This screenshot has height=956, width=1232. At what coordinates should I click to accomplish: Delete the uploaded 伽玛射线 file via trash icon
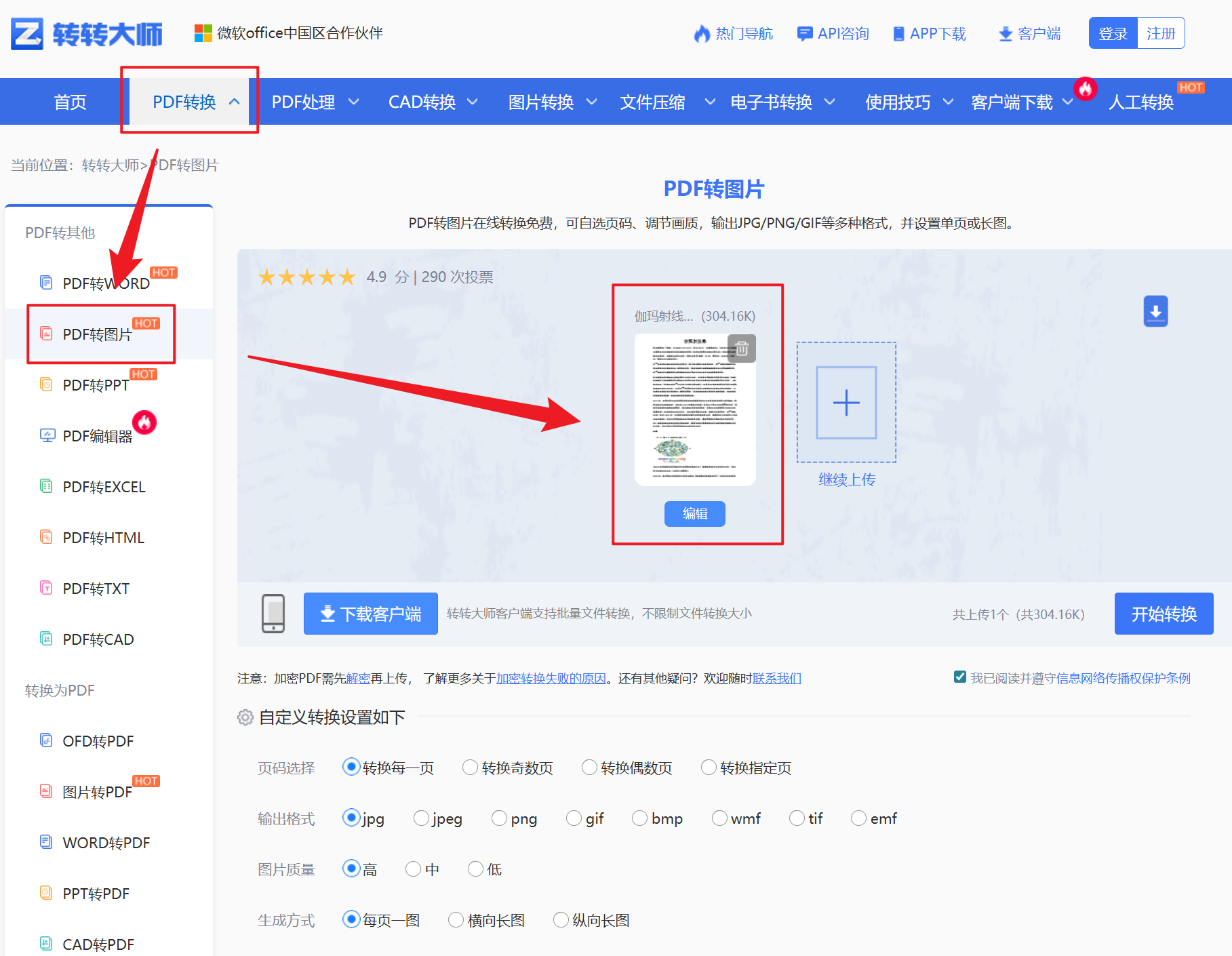(x=742, y=348)
